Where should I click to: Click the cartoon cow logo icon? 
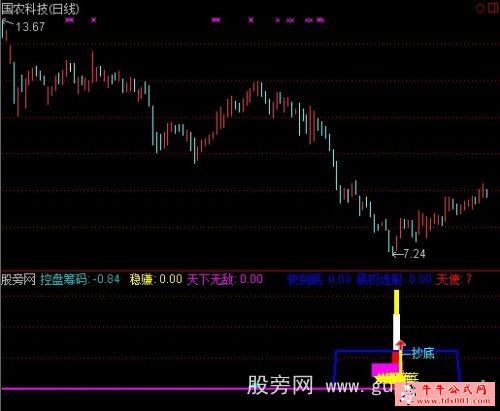point(407,394)
